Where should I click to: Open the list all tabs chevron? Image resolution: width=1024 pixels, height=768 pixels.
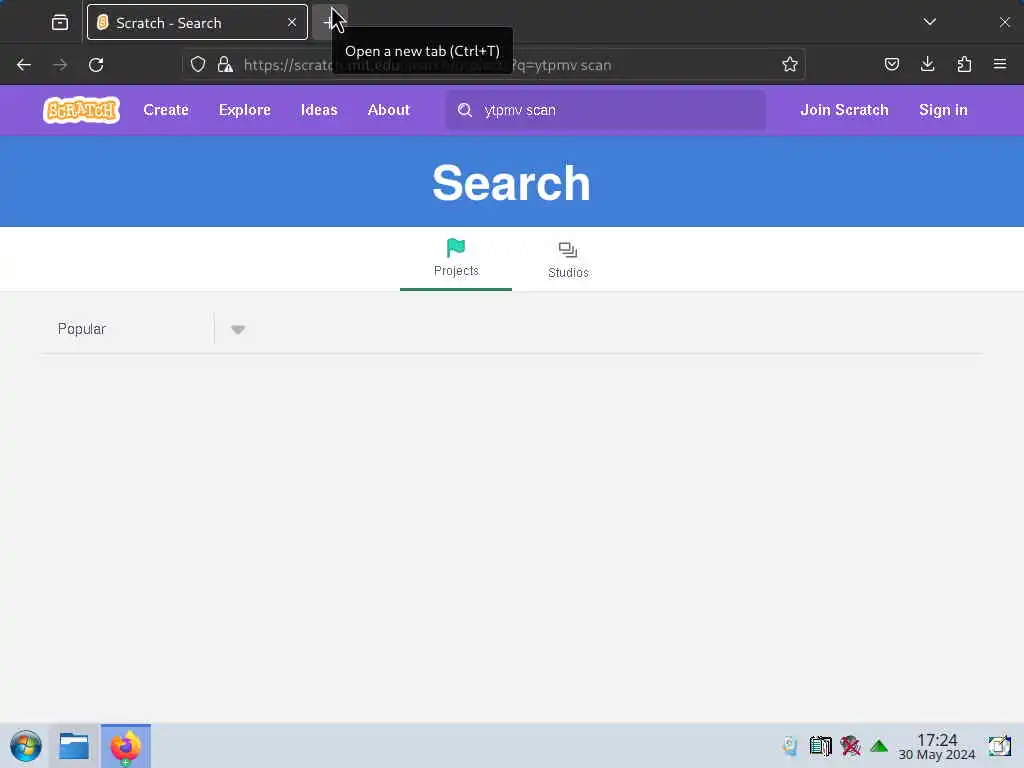point(929,22)
